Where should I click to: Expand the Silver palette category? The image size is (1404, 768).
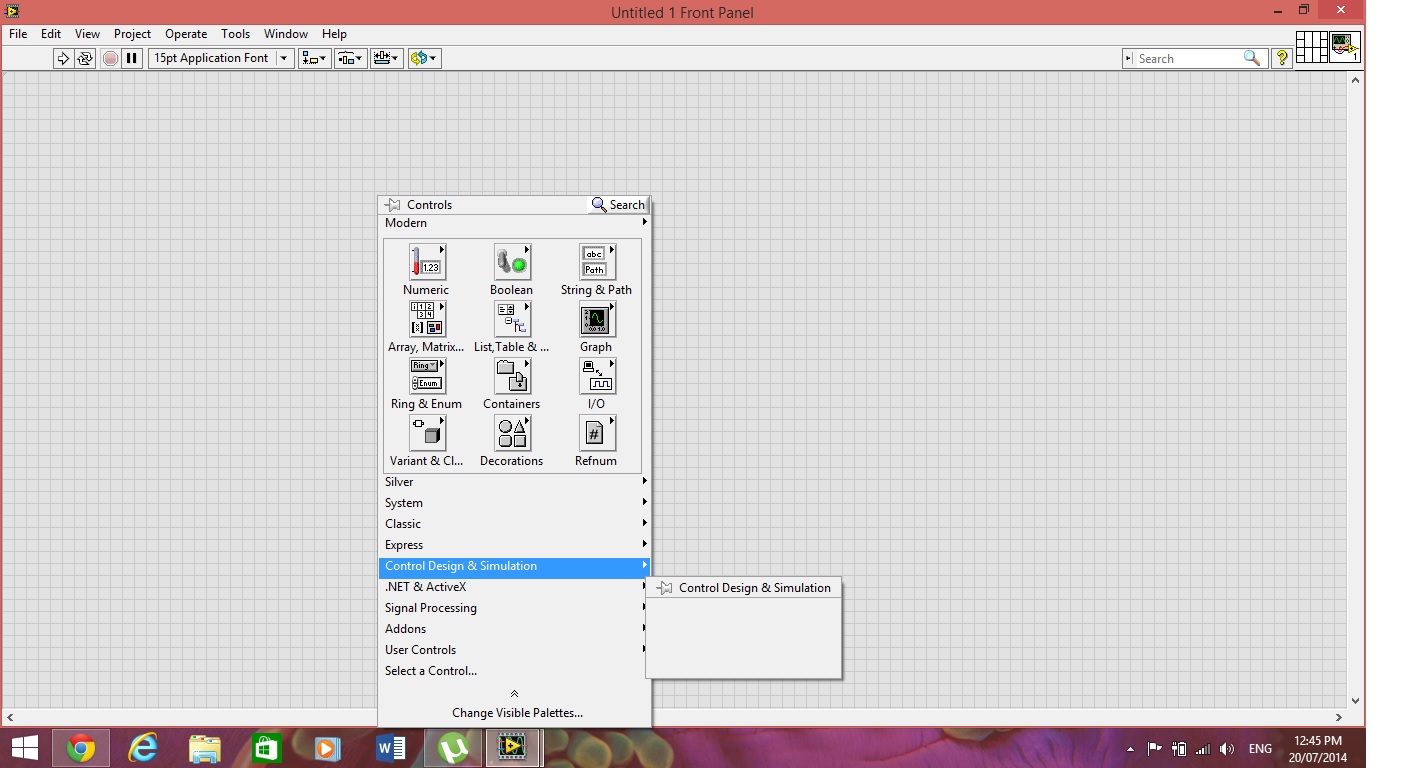coord(514,482)
